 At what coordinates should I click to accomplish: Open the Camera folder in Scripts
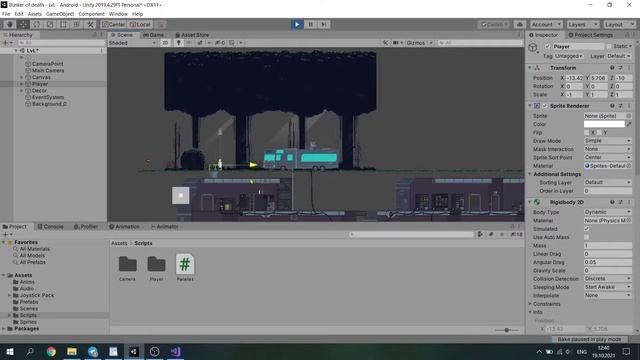coord(127,268)
